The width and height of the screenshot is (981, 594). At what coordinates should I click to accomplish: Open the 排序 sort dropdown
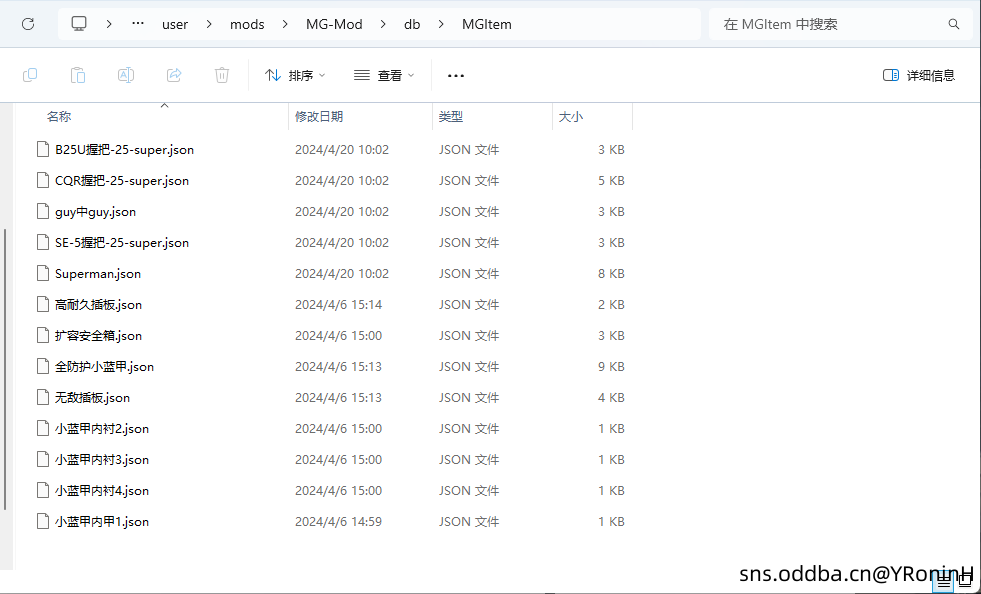(x=293, y=75)
